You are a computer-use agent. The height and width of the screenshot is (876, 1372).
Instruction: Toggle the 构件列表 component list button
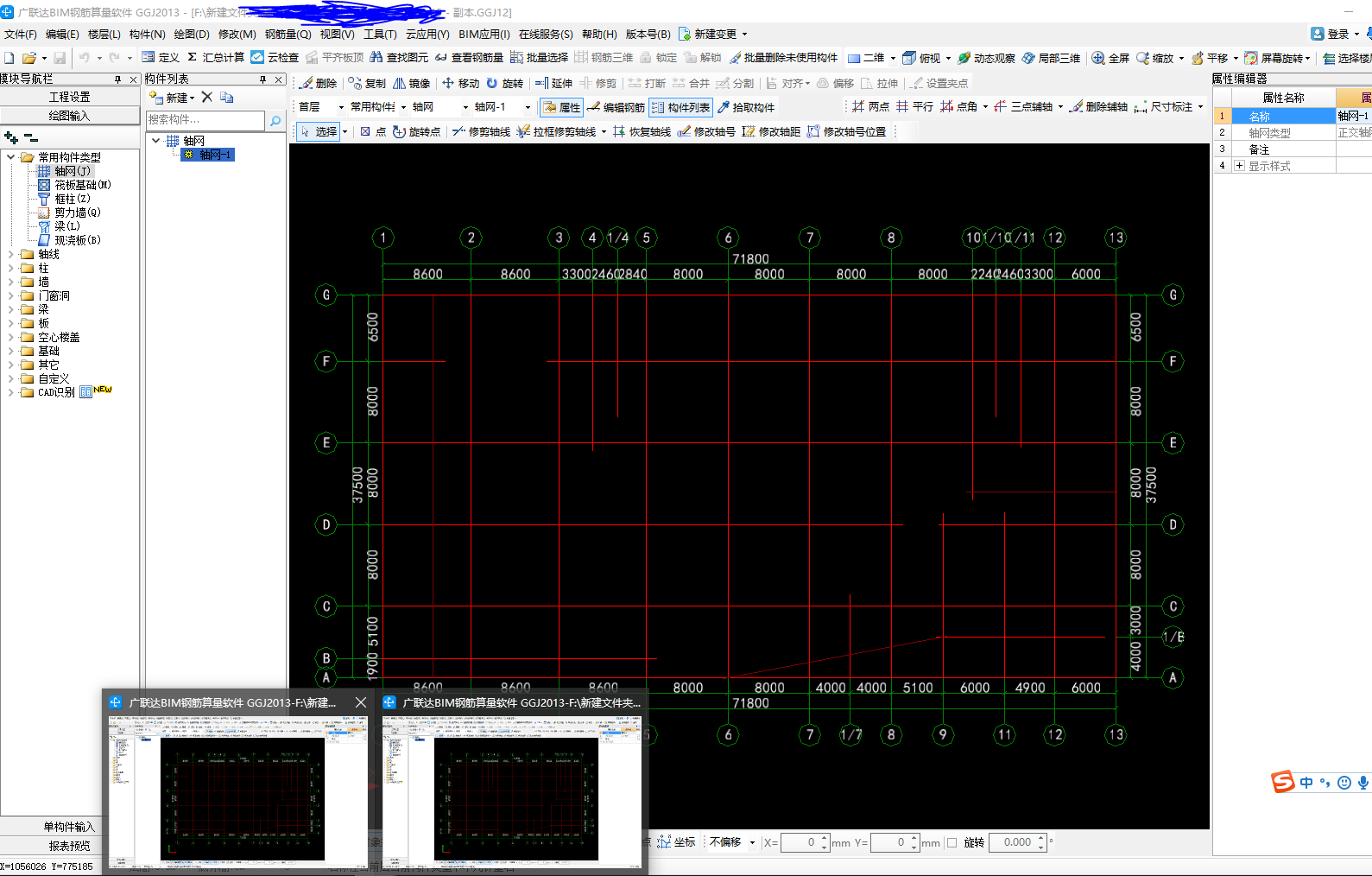pyautogui.click(x=680, y=108)
